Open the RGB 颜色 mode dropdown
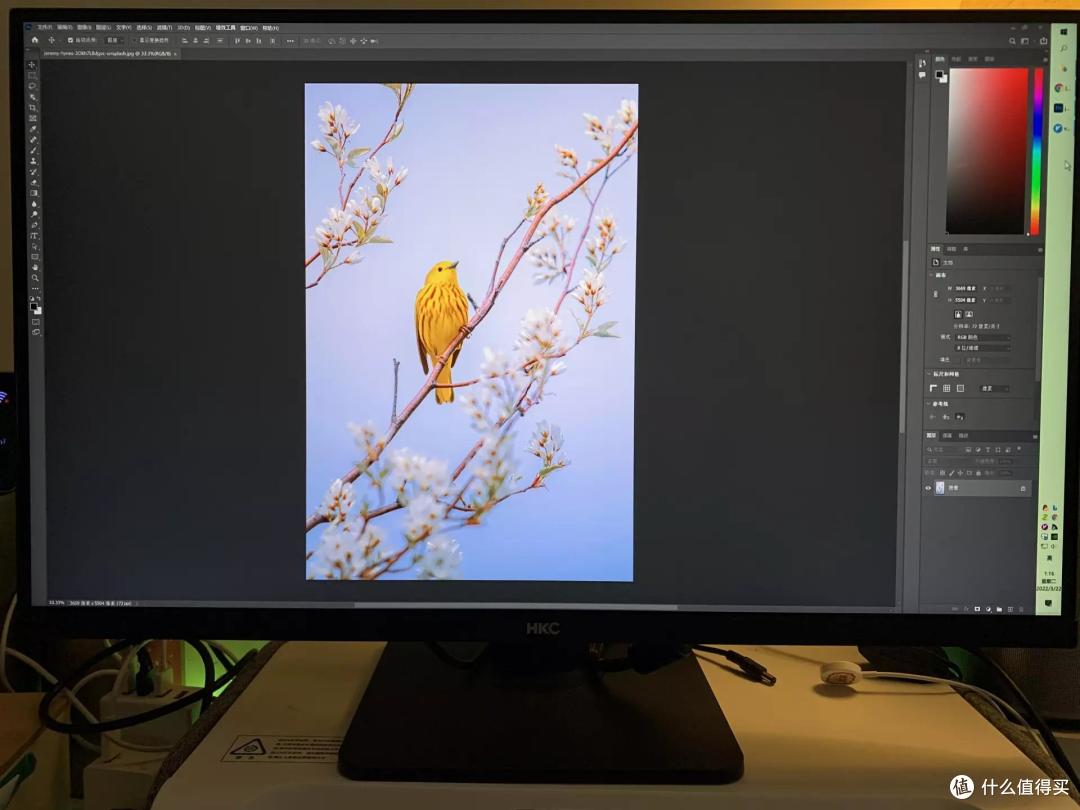 click(983, 338)
